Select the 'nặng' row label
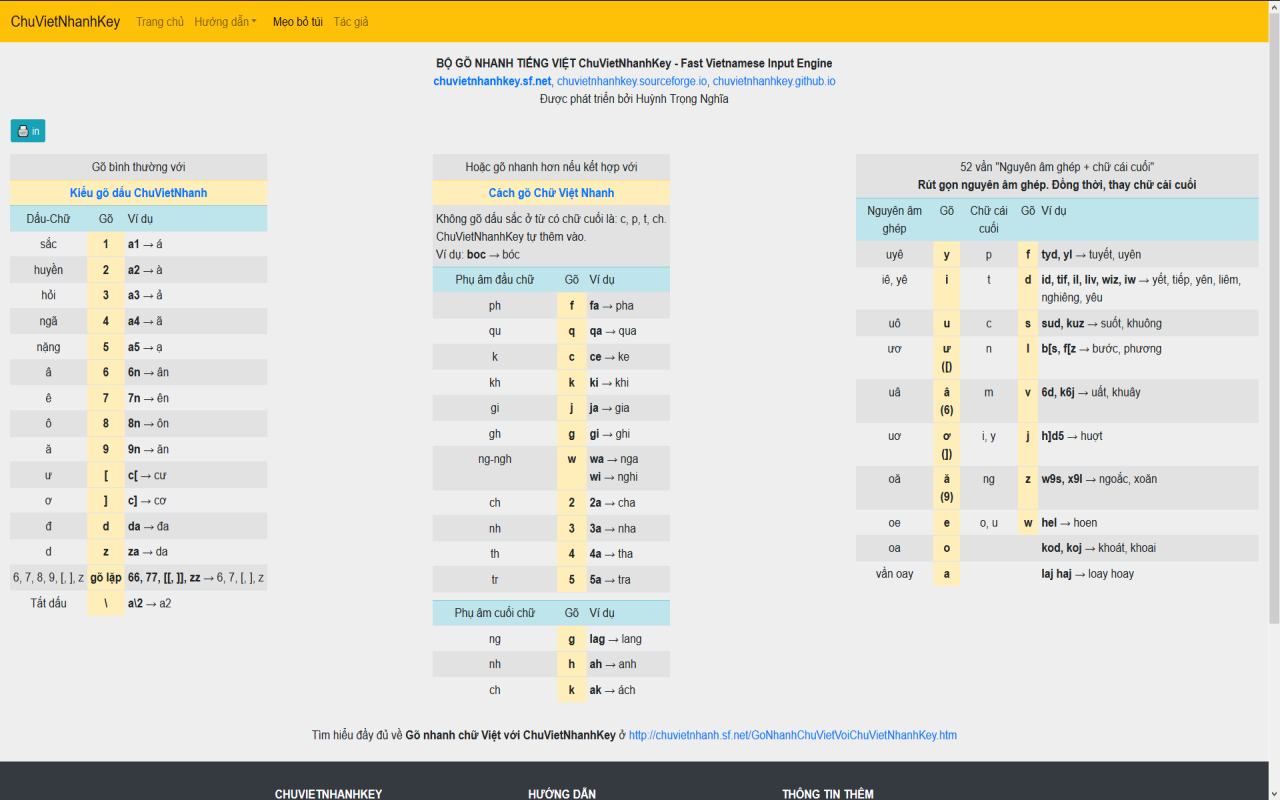 coord(49,347)
